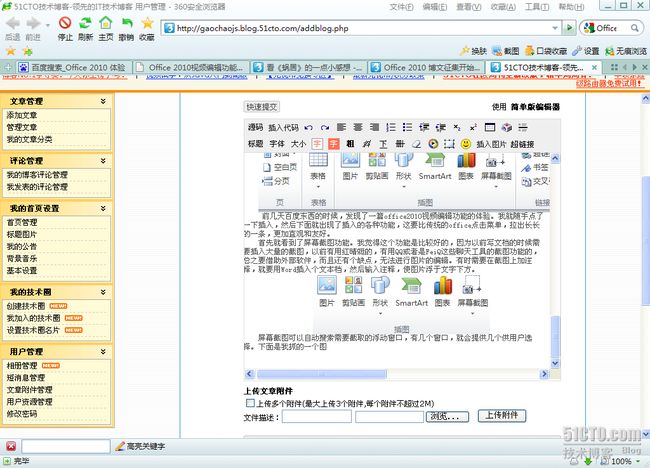650x468 pixels.
Task: Click the editor vertical scrollbar down arrow
Action: point(555,364)
